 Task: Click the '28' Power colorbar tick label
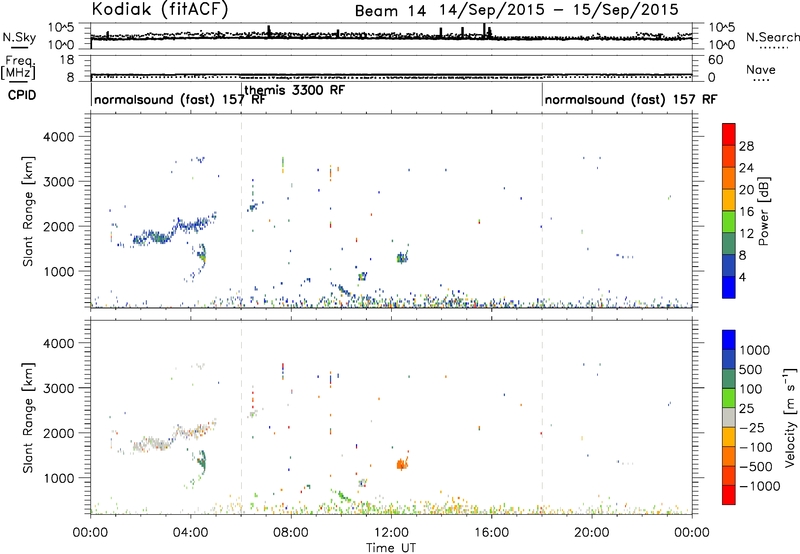746,146
